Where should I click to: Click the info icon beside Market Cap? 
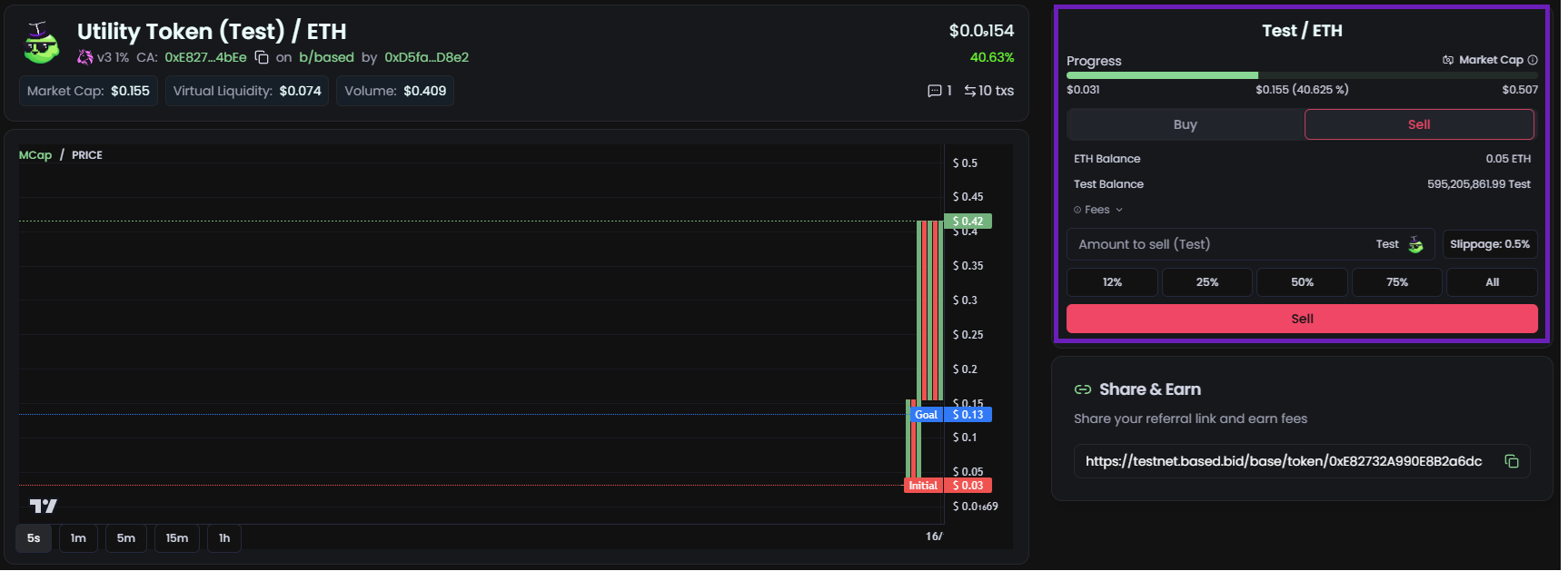(1533, 60)
